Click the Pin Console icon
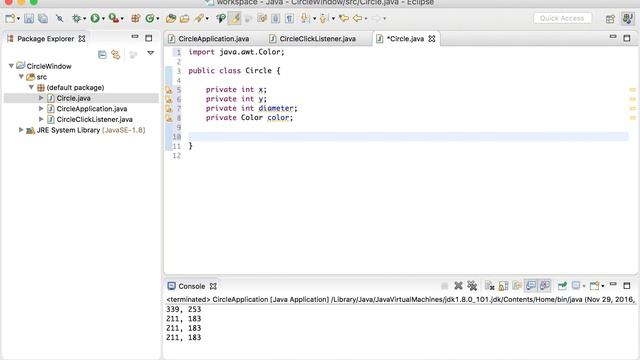640x360 pixels. pos(562,286)
